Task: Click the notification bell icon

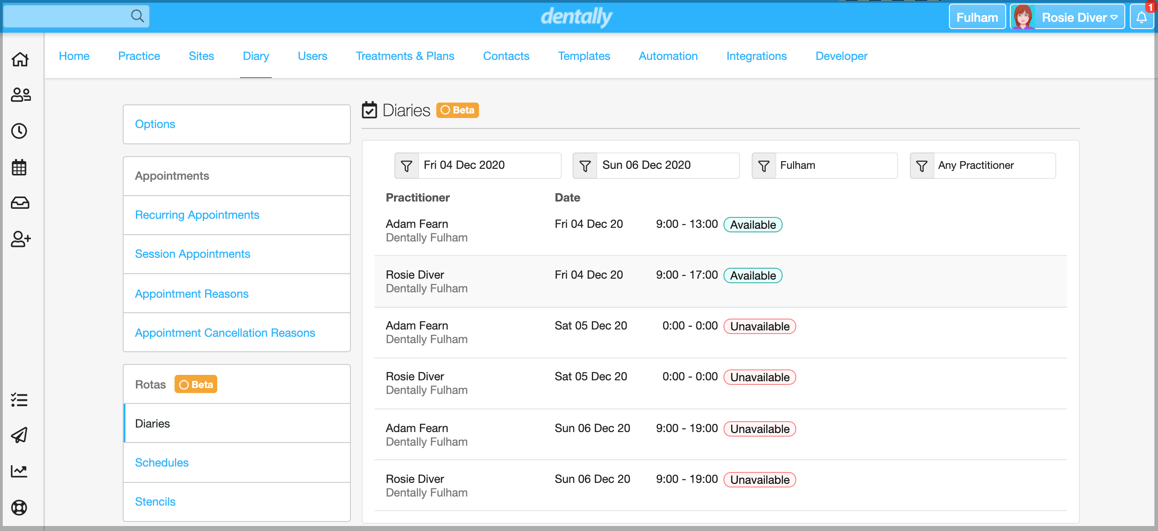Action: [x=1142, y=17]
